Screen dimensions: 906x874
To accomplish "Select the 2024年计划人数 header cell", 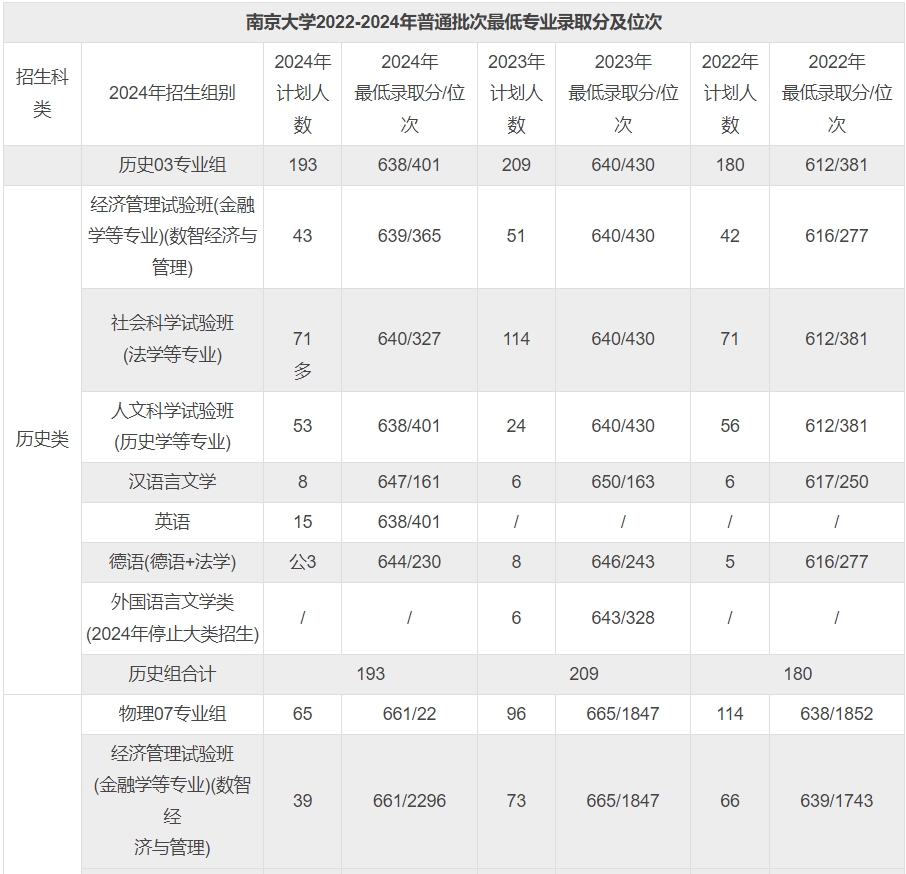I will pos(302,93).
